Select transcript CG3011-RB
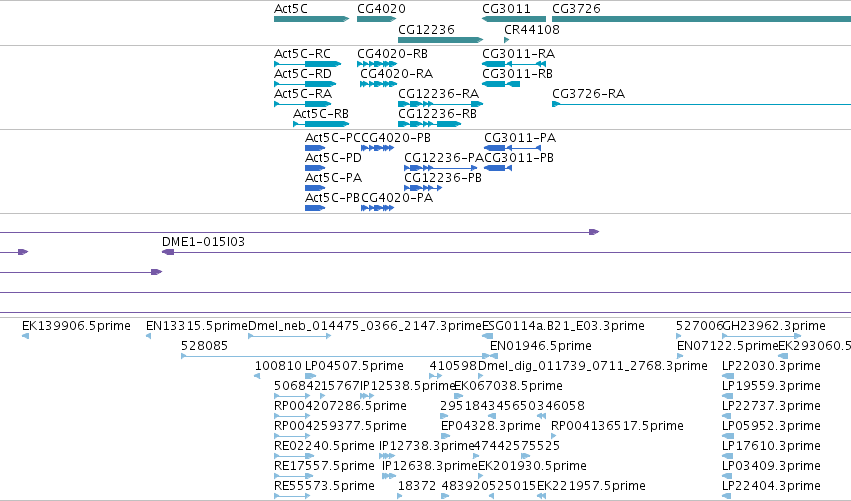This screenshot has width=851, height=501. coord(500,84)
